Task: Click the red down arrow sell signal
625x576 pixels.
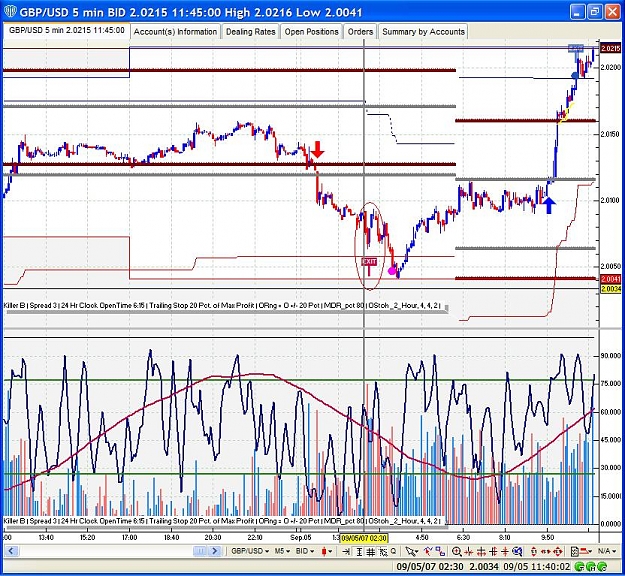Action: 318,149
